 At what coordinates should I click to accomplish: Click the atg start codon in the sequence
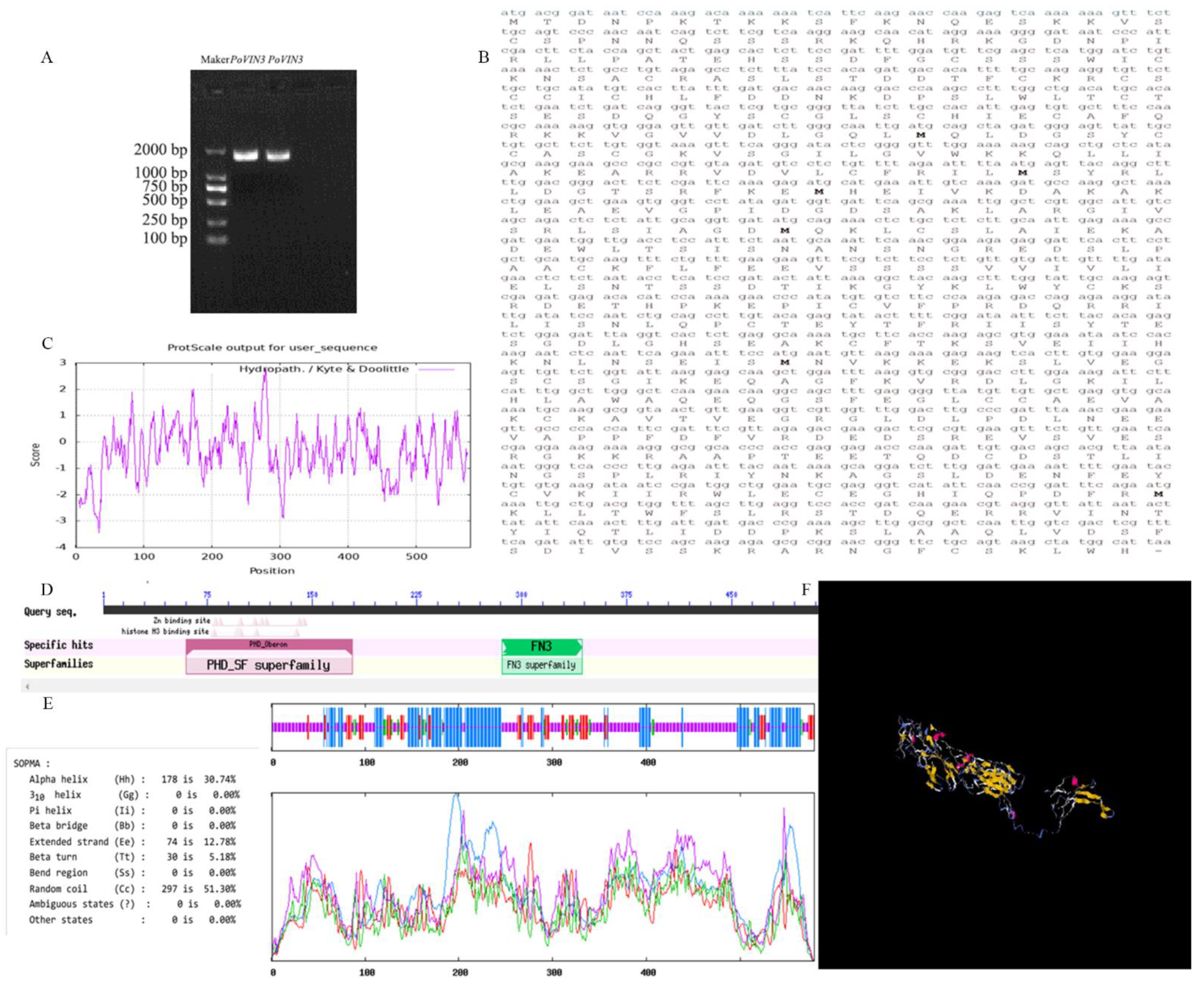click(x=512, y=12)
